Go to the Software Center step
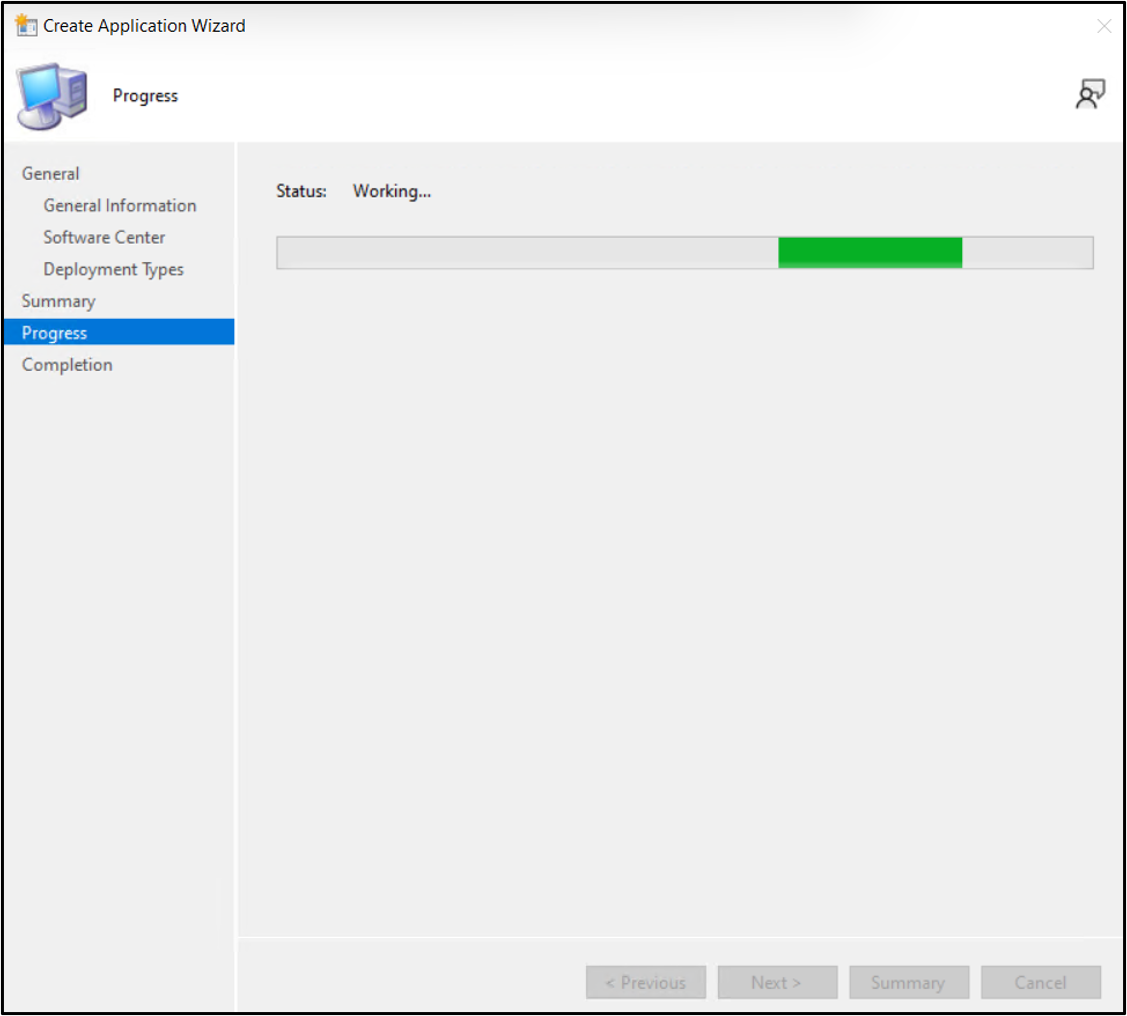This screenshot has width=1127, height=1016. tap(104, 237)
